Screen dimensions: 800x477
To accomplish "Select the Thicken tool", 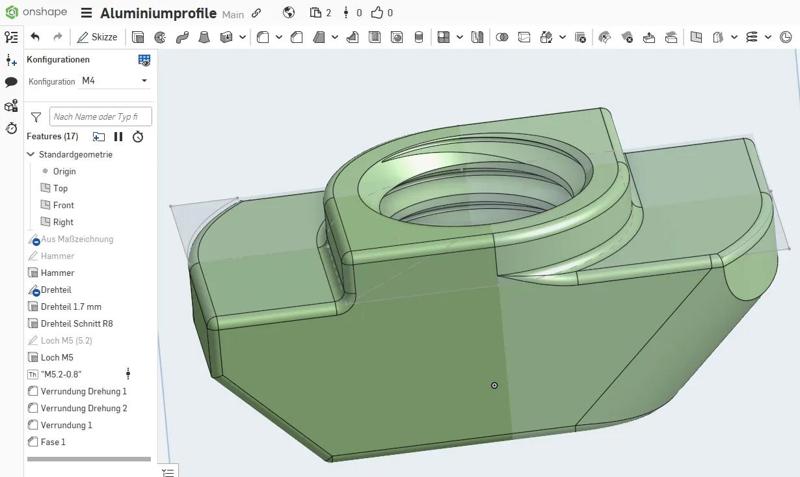I will [x=226, y=37].
